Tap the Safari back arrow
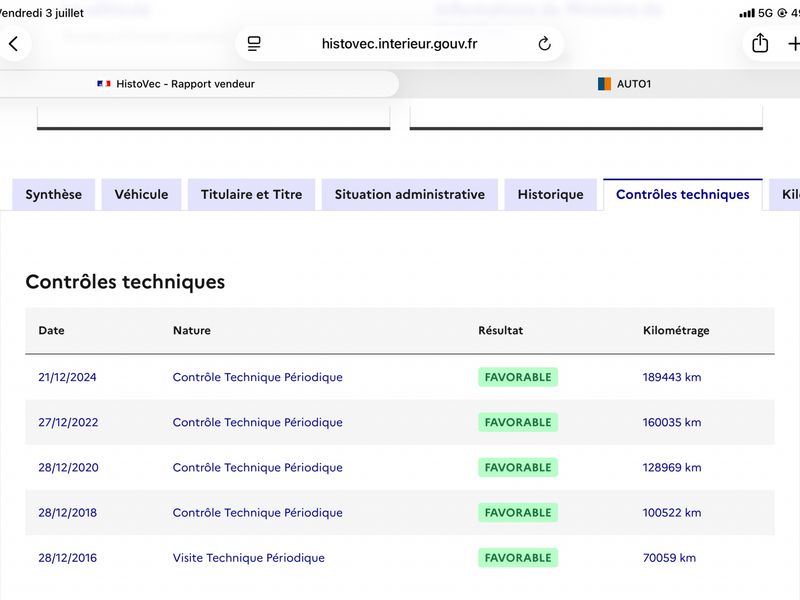 (14, 44)
